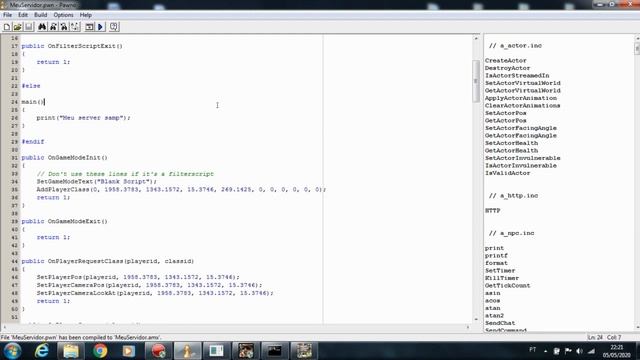Screen dimensions: 640x360
Task: Open the black console window taskbar icon
Action: (275, 351)
